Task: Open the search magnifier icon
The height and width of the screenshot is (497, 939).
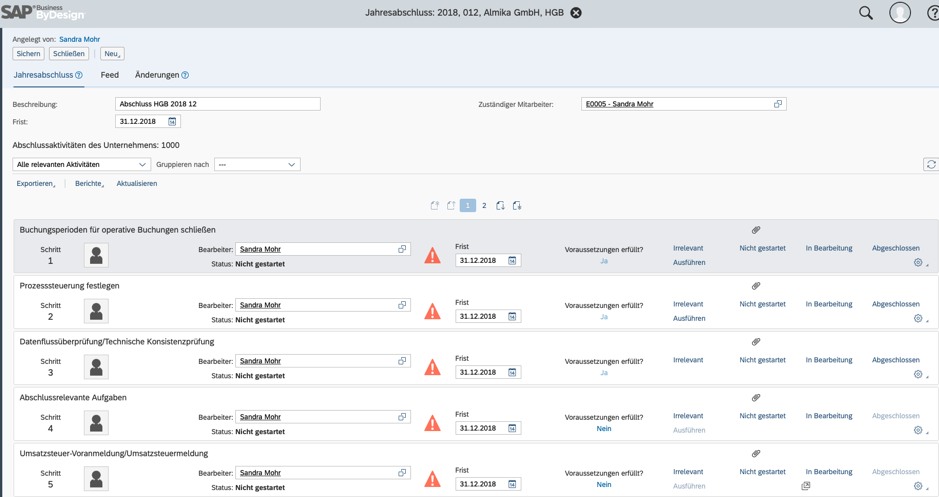Action: (x=866, y=13)
